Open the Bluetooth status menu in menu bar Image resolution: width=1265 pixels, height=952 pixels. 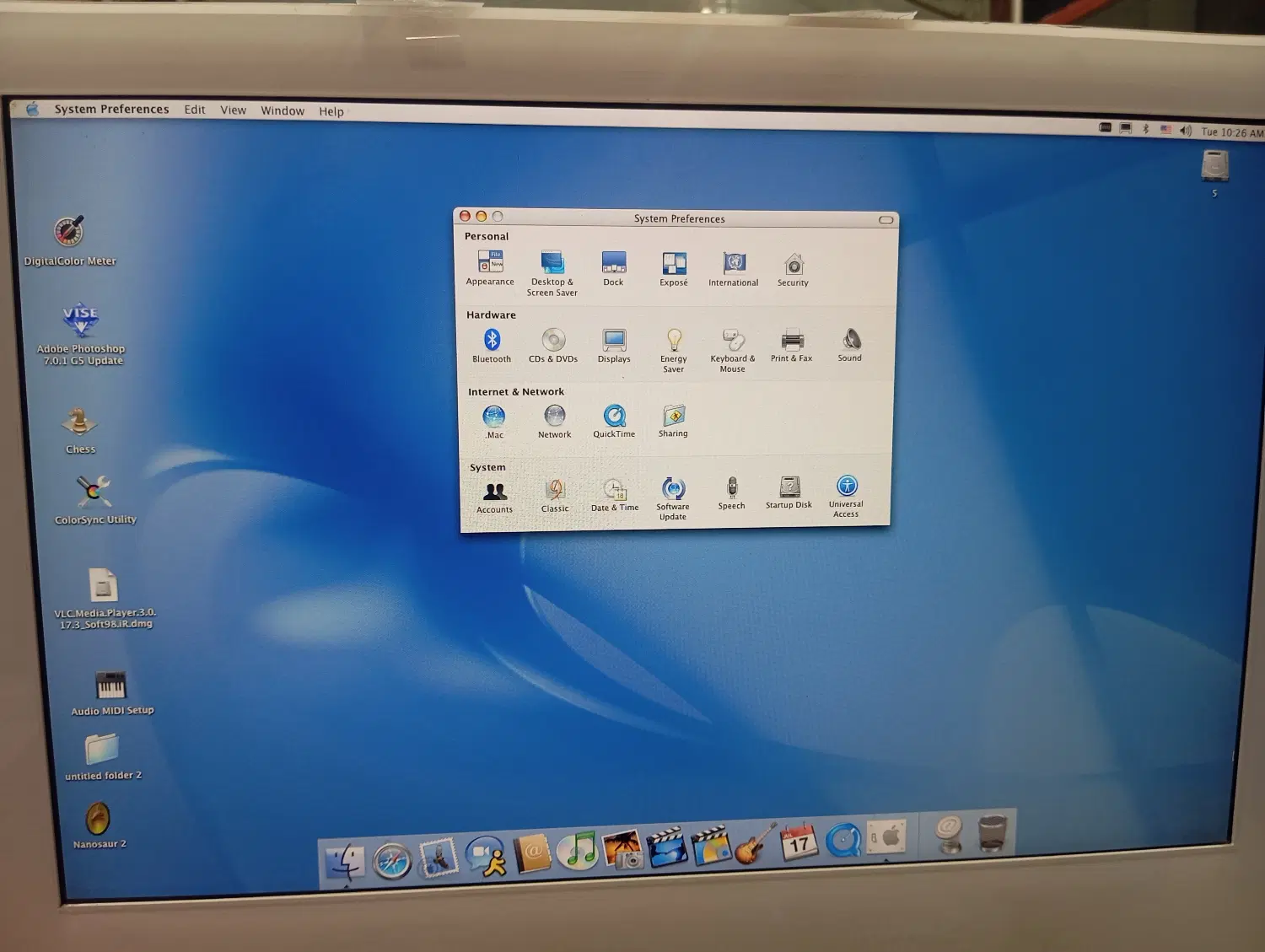coord(1146,129)
